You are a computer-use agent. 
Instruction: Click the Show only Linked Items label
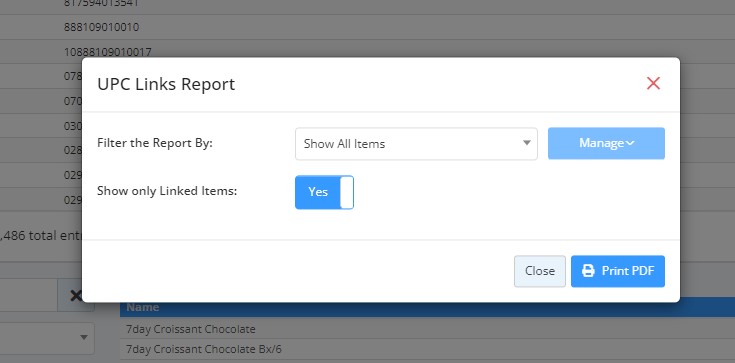coord(167,191)
